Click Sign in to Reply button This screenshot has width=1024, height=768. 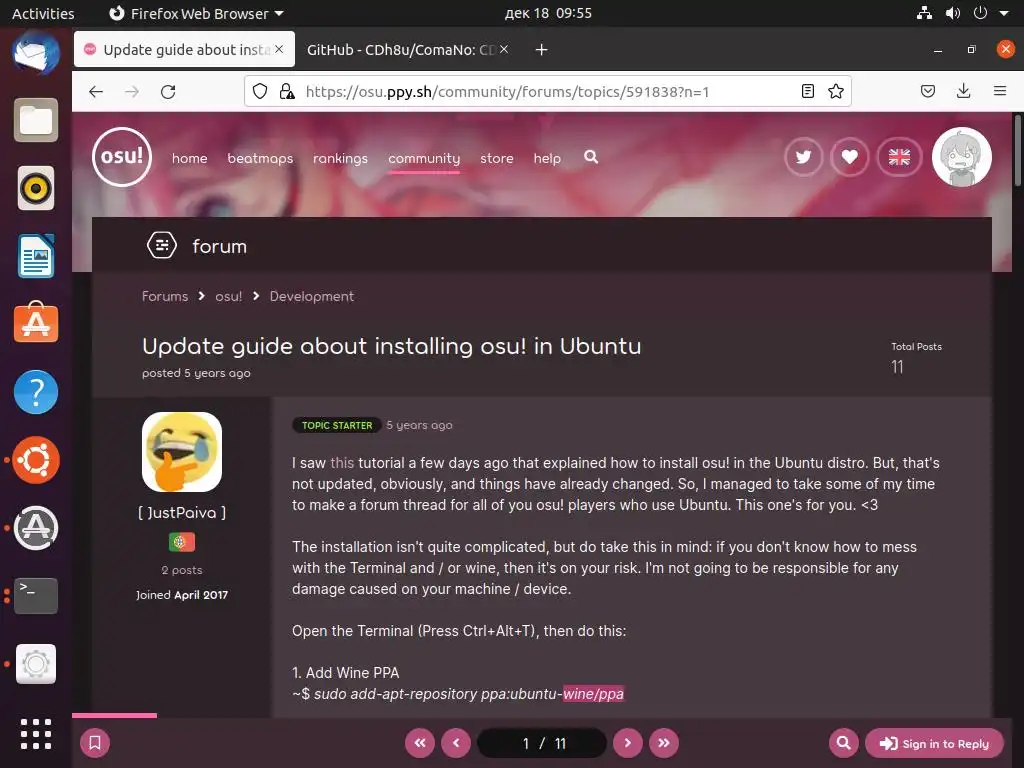(x=934, y=743)
